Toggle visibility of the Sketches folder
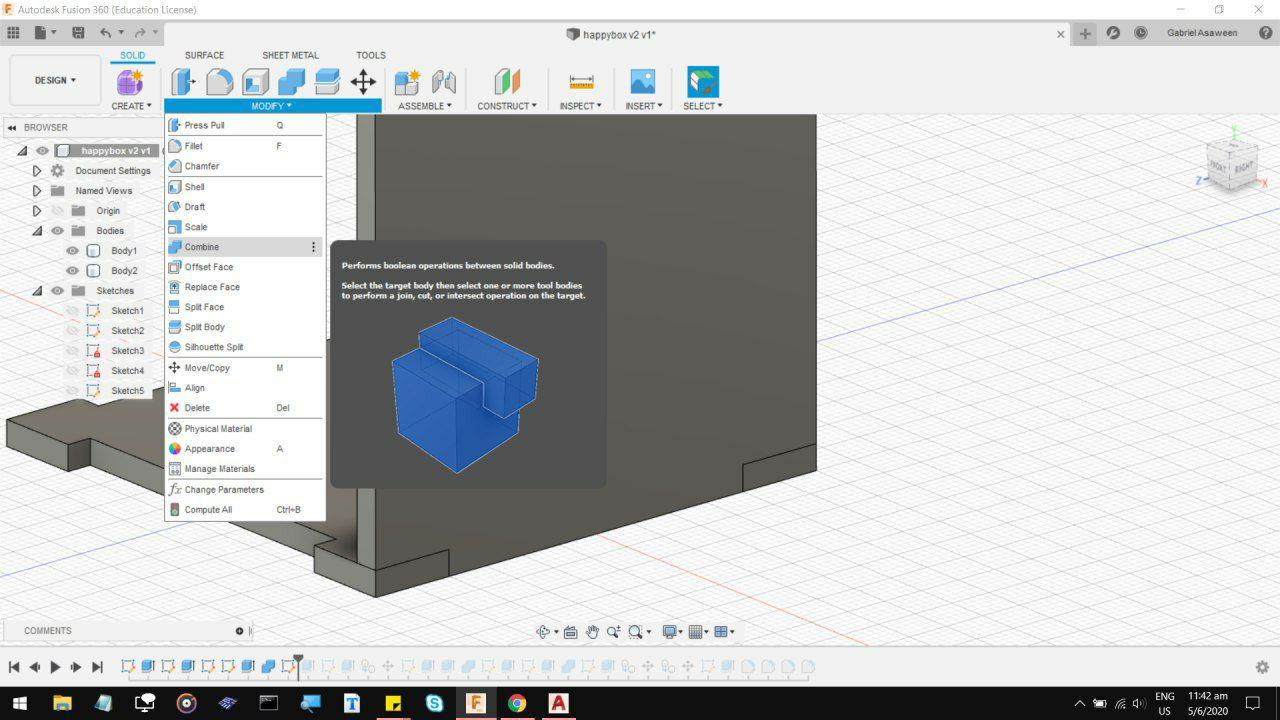The width and height of the screenshot is (1280, 720). tap(57, 291)
